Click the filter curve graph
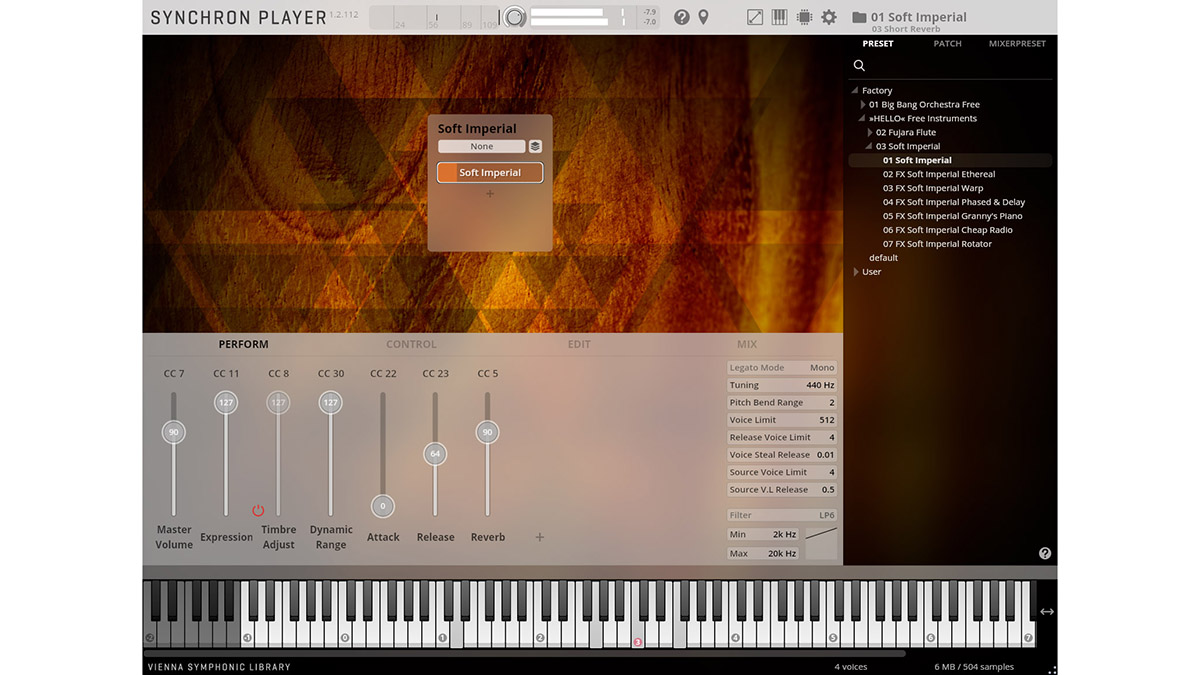This screenshot has width=1200, height=675. tap(822, 543)
